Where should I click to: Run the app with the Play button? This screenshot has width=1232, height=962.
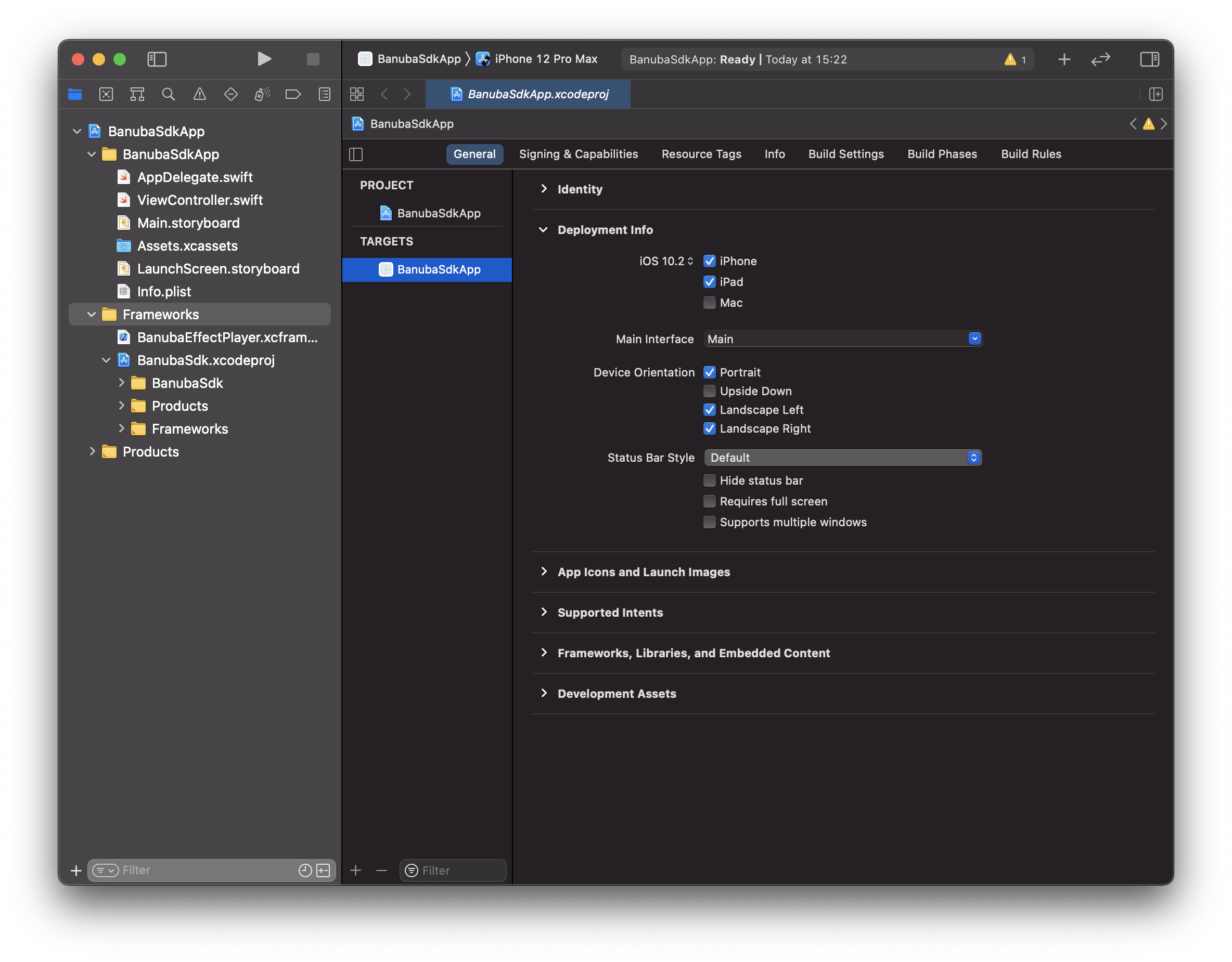tap(264, 59)
